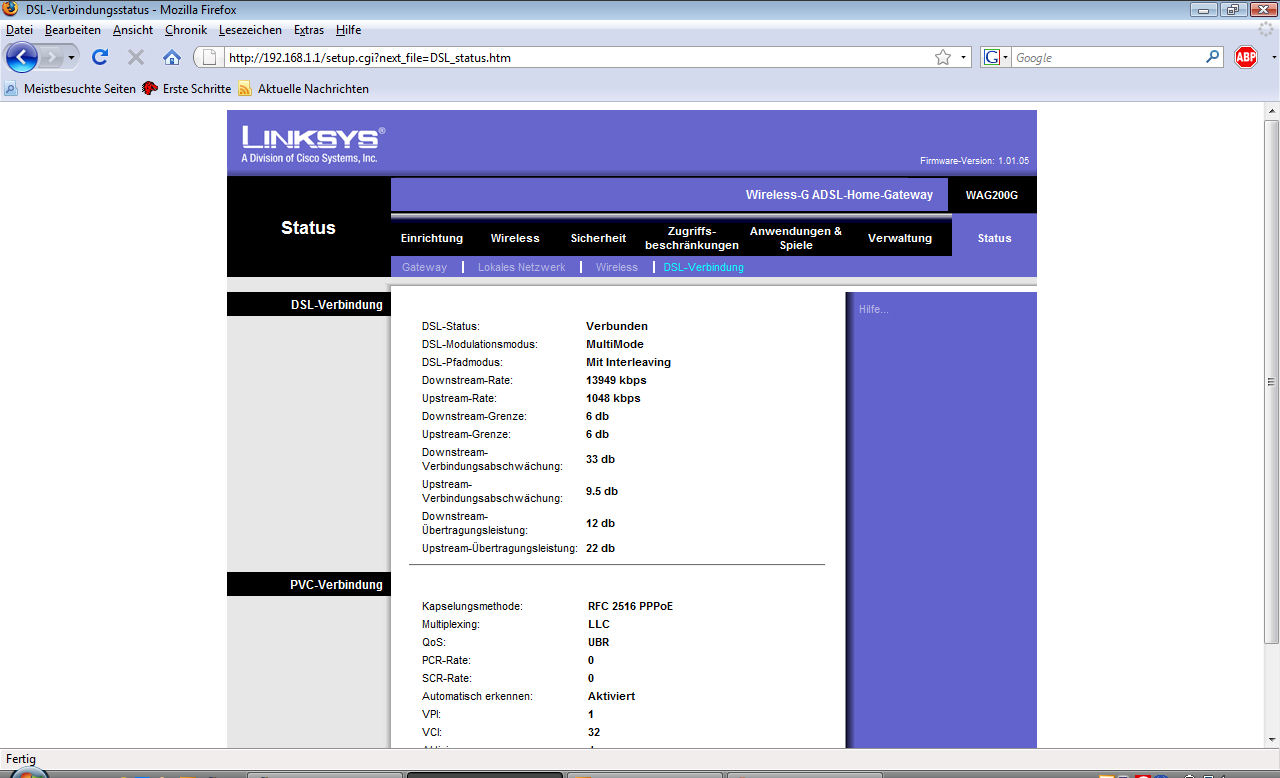The width and height of the screenshot is (1280, 778).
Task: Click the Lokales Netzwerk sub-link
Action: [521, 267]
